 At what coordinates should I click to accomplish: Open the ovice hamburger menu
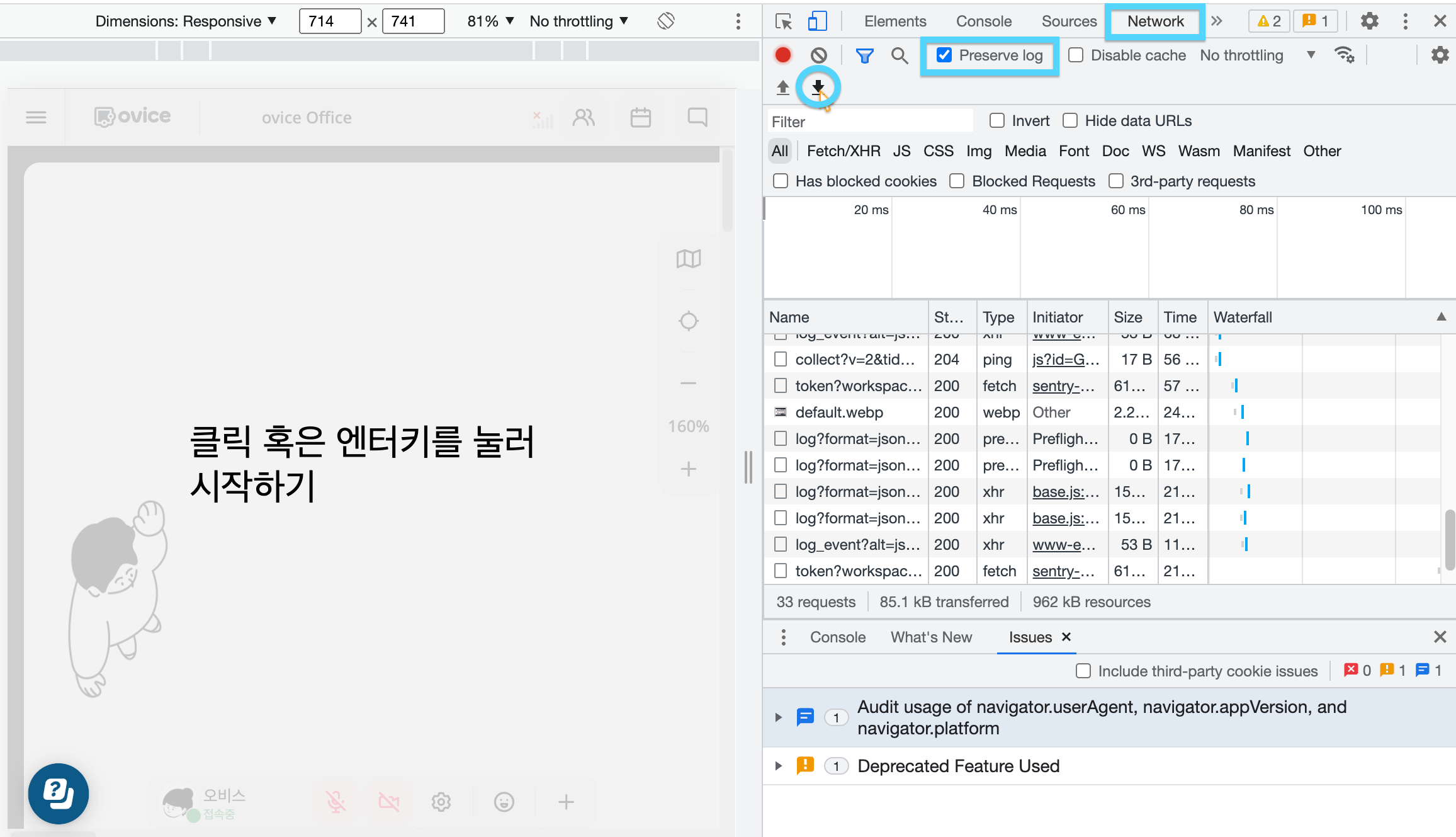[36, 117]
